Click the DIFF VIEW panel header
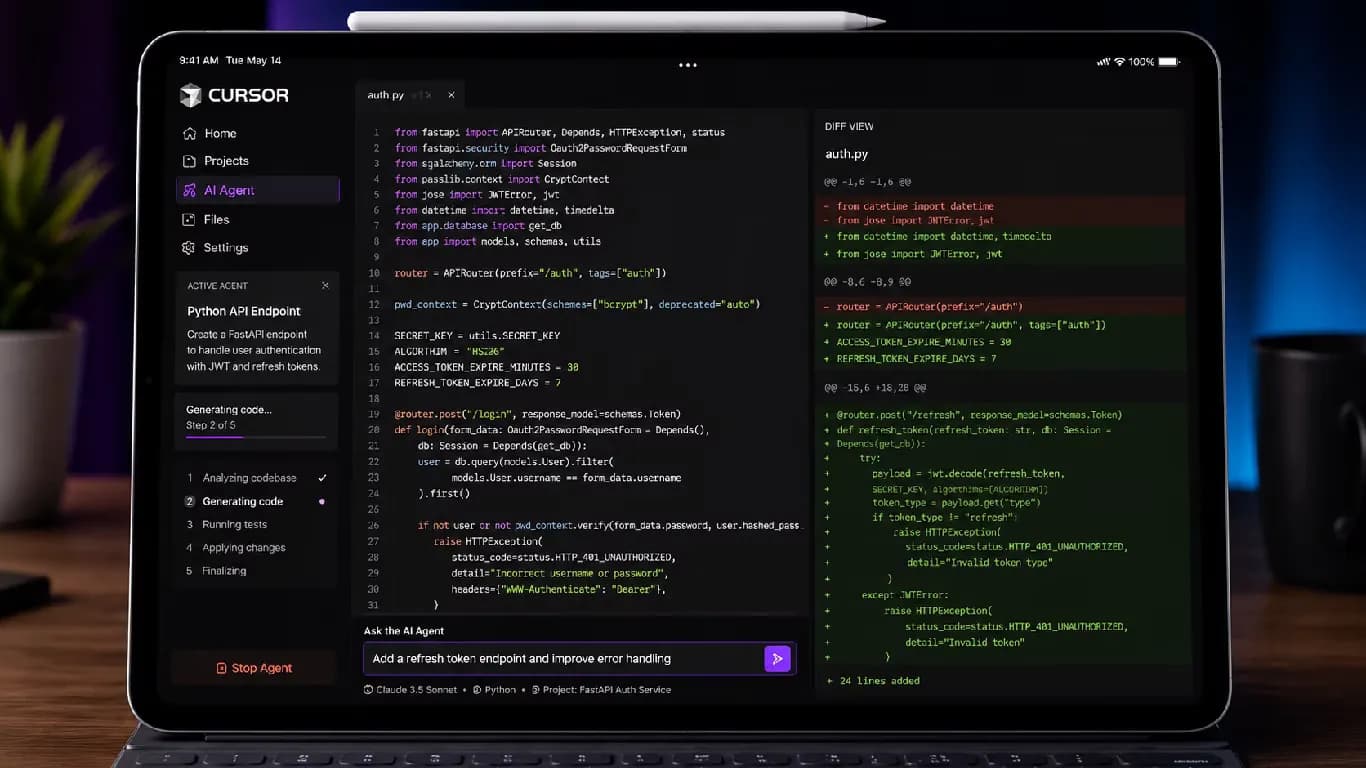 coord(849,127)
